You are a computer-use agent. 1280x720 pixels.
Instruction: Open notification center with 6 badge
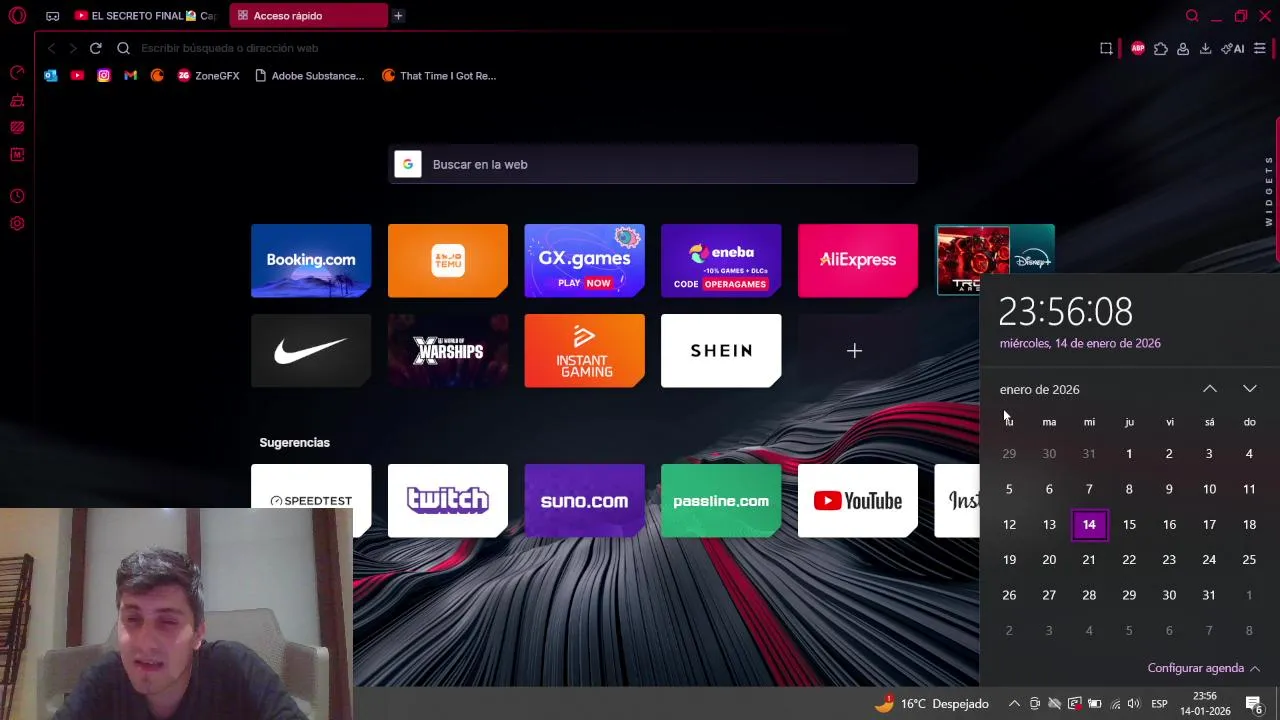1254,704
